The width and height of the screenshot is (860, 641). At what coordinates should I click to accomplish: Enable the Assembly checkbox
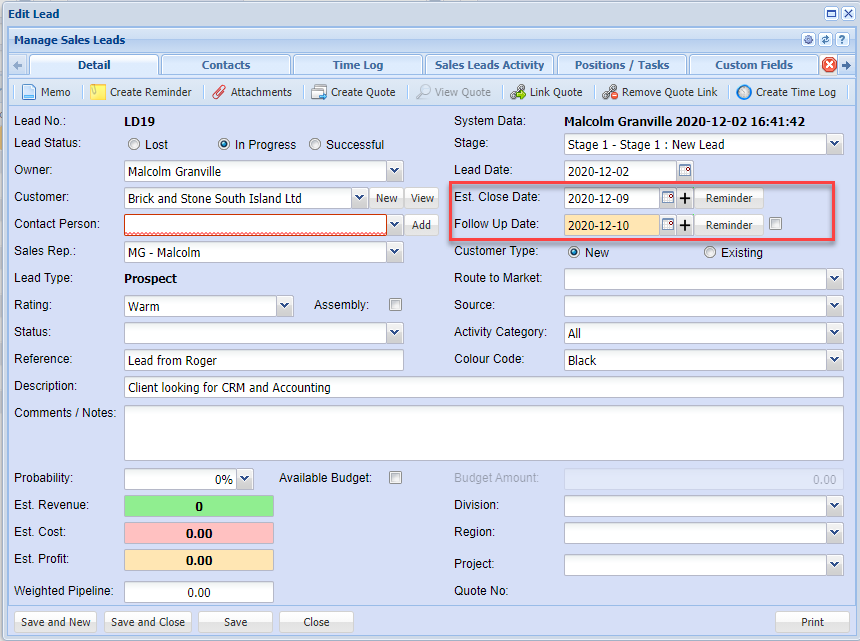pyautogui.click(x=395, y=305)
